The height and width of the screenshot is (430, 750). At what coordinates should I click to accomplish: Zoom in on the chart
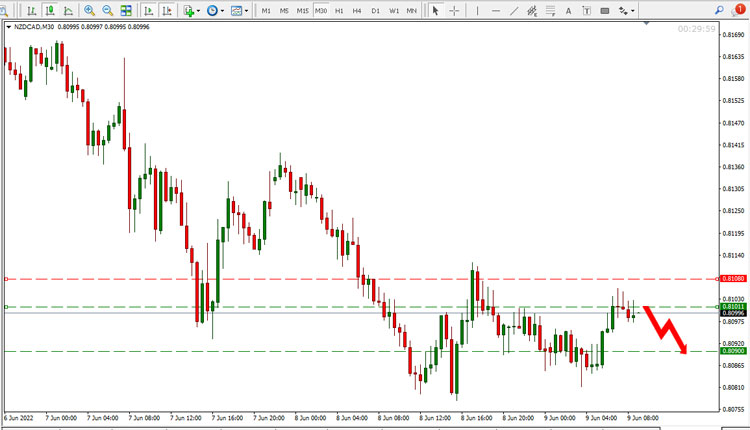(x=89, y=10)
